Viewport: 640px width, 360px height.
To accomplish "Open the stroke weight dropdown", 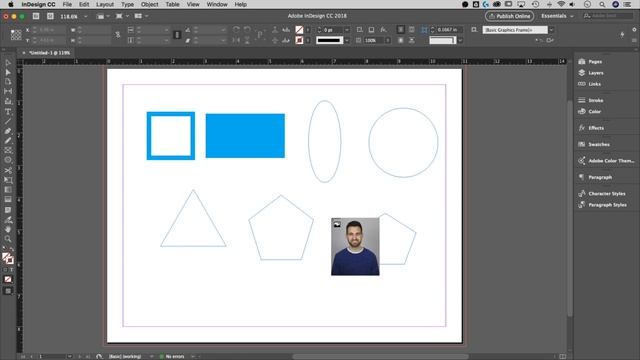I will (347, 30).
